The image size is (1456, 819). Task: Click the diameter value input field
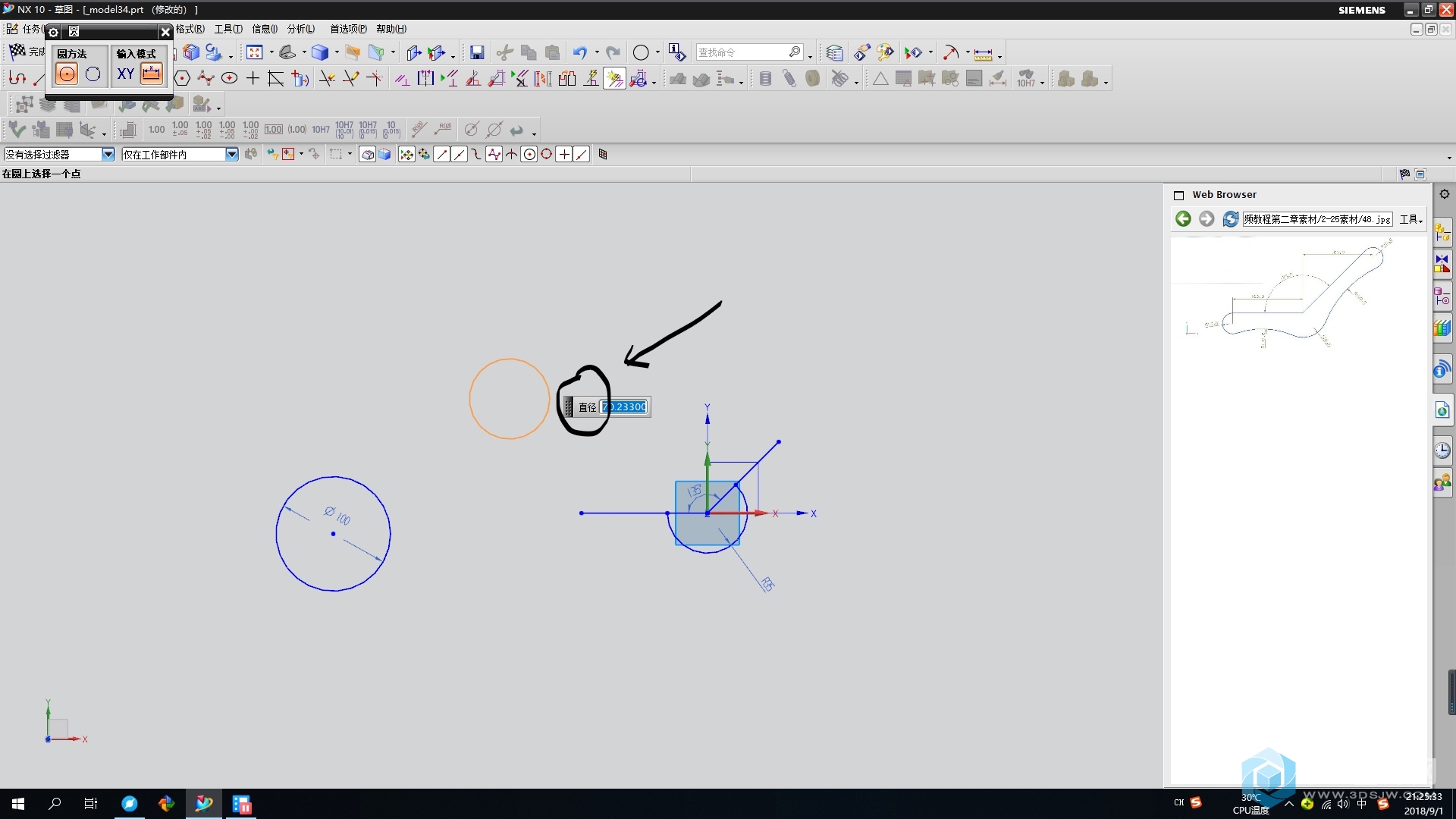pos(624,407)
